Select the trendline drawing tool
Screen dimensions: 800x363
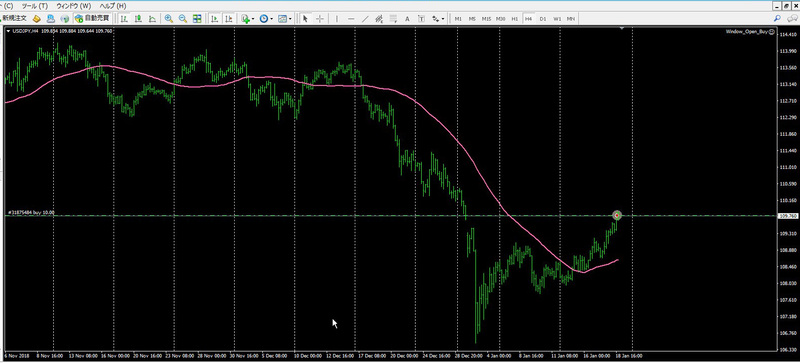click(x=365, y=19)
